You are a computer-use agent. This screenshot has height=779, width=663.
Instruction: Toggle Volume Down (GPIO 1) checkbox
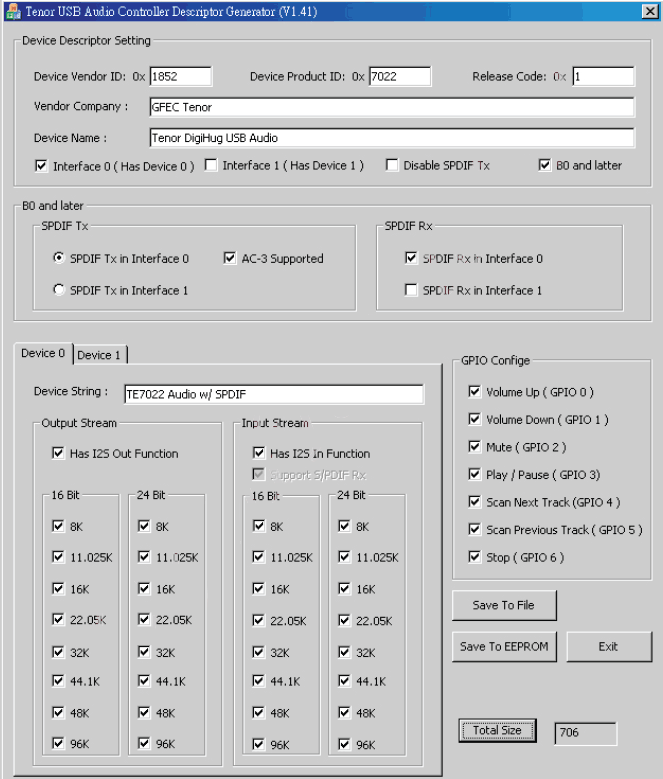click(474, 419)
